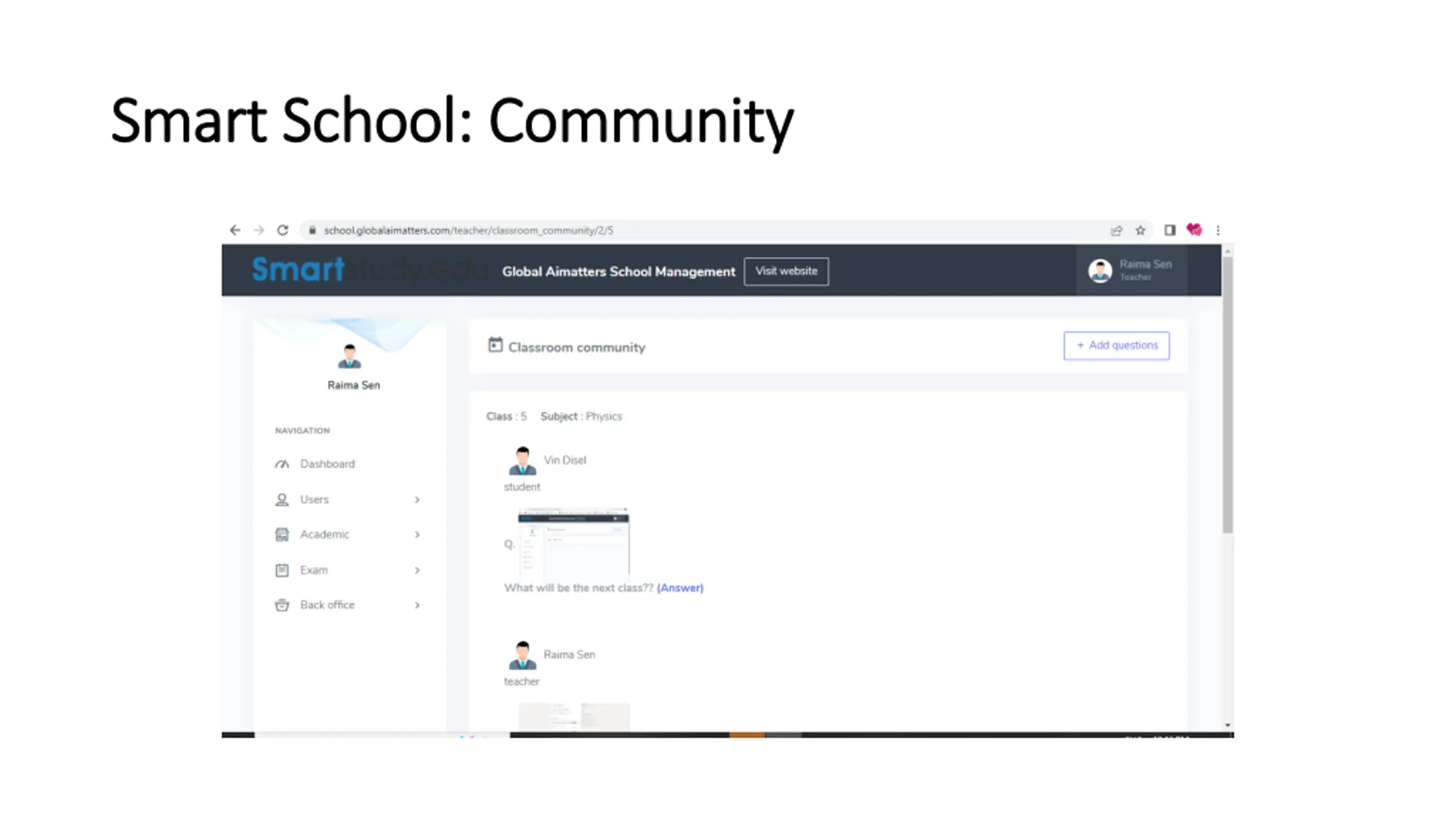This screenshot has height=819, width=1456.
Task: Open the Raima Sen profile menu in the header
Action: (1131, 271)
